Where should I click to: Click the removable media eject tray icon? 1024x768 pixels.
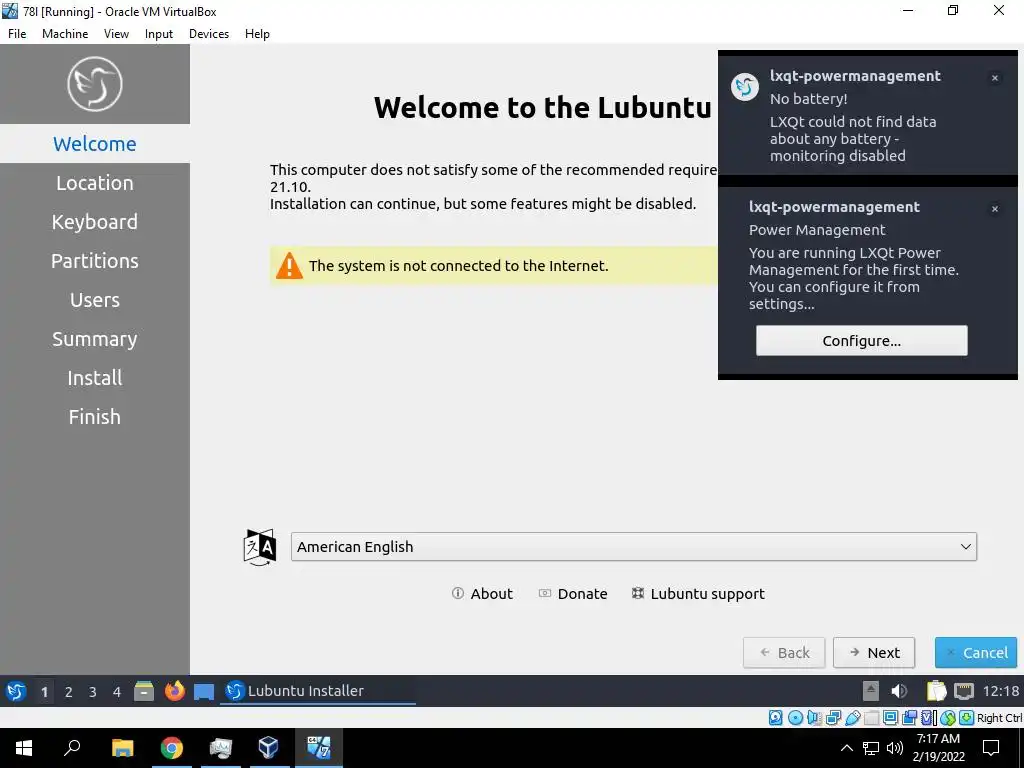(871, 691)
